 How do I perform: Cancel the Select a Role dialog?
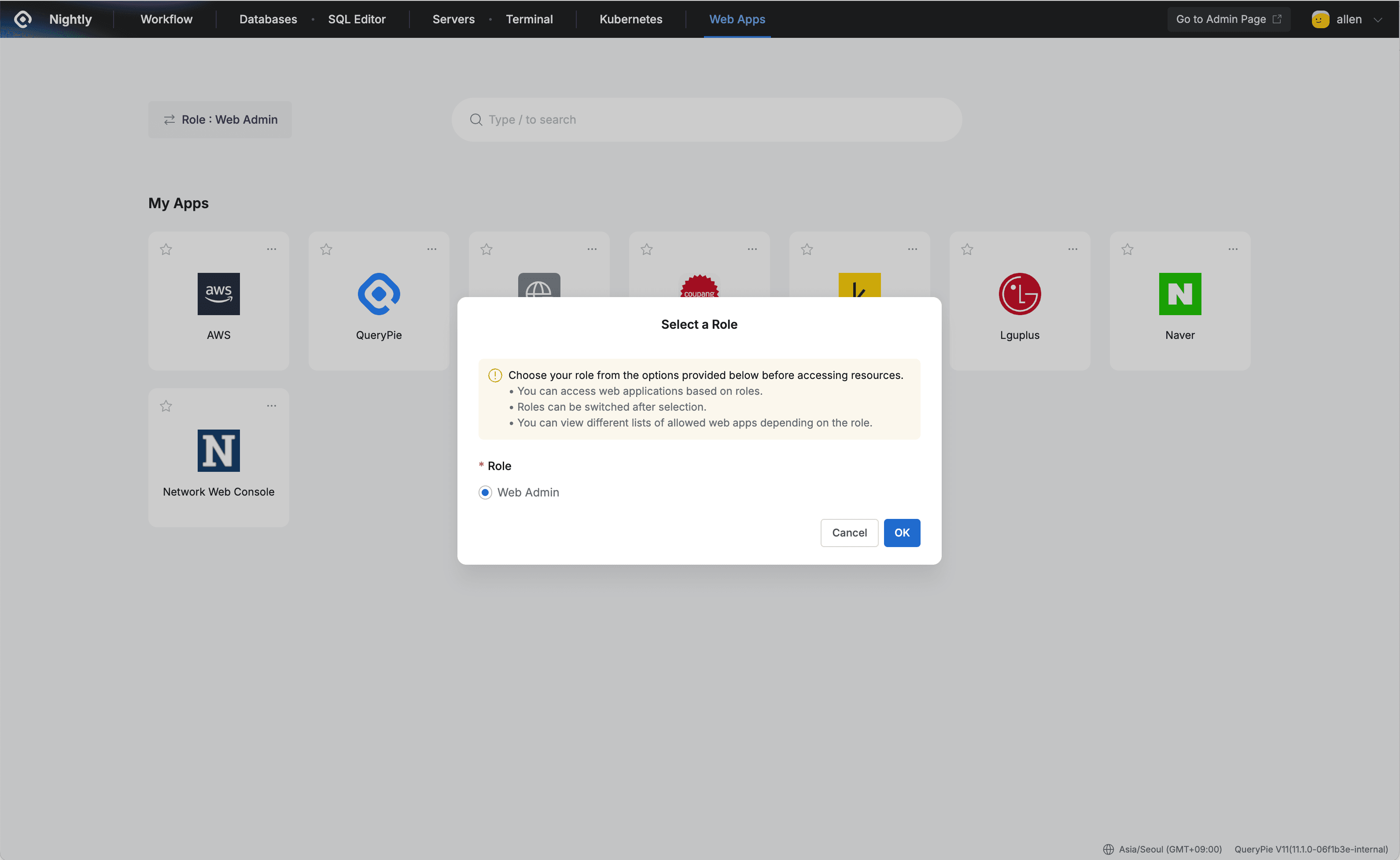click(849, 533)
